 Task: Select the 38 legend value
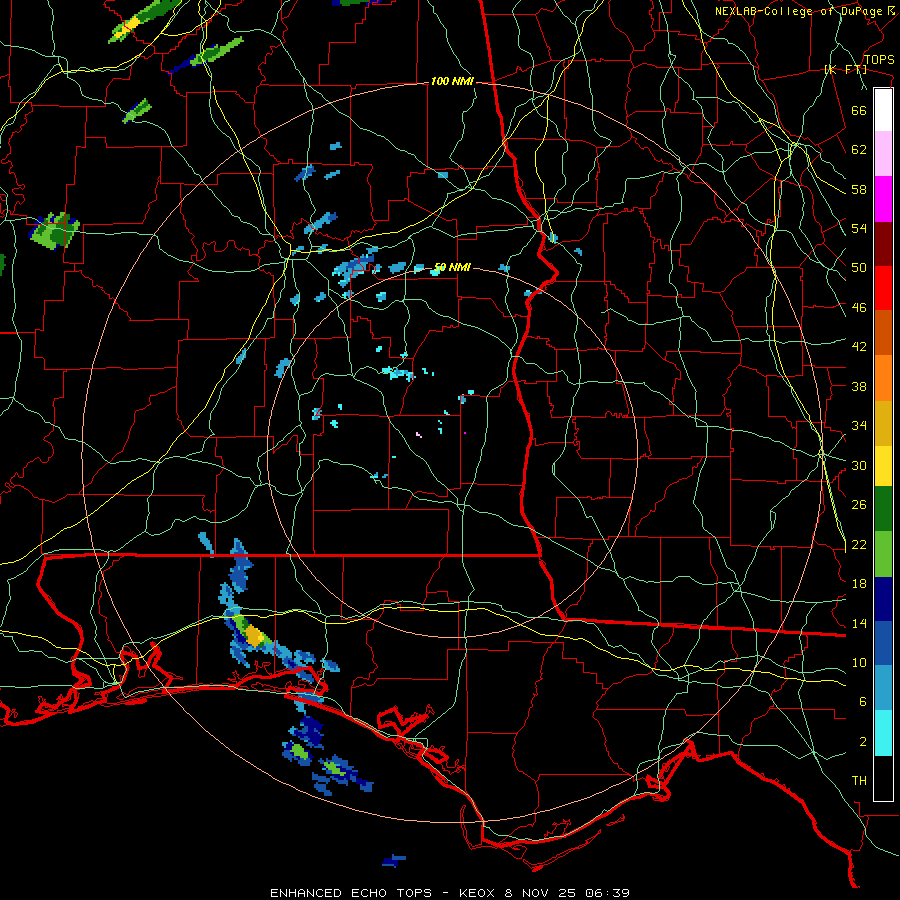859,386
